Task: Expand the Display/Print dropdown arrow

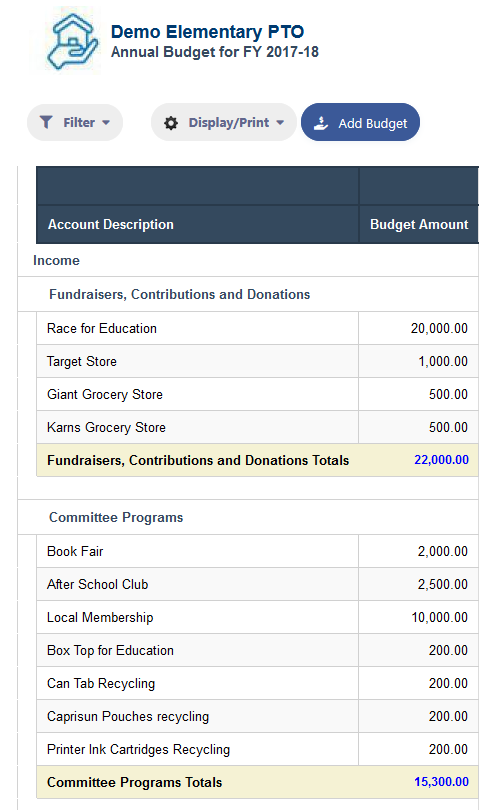Action: (x=280, y=123)
